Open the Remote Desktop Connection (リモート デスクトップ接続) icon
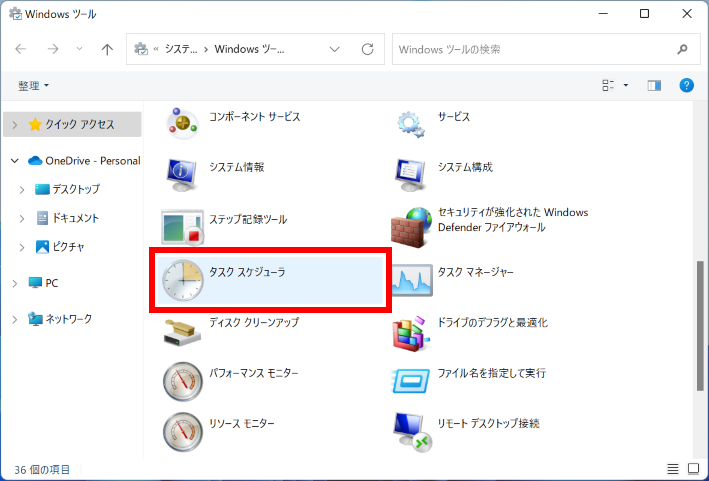 [411, 432]
